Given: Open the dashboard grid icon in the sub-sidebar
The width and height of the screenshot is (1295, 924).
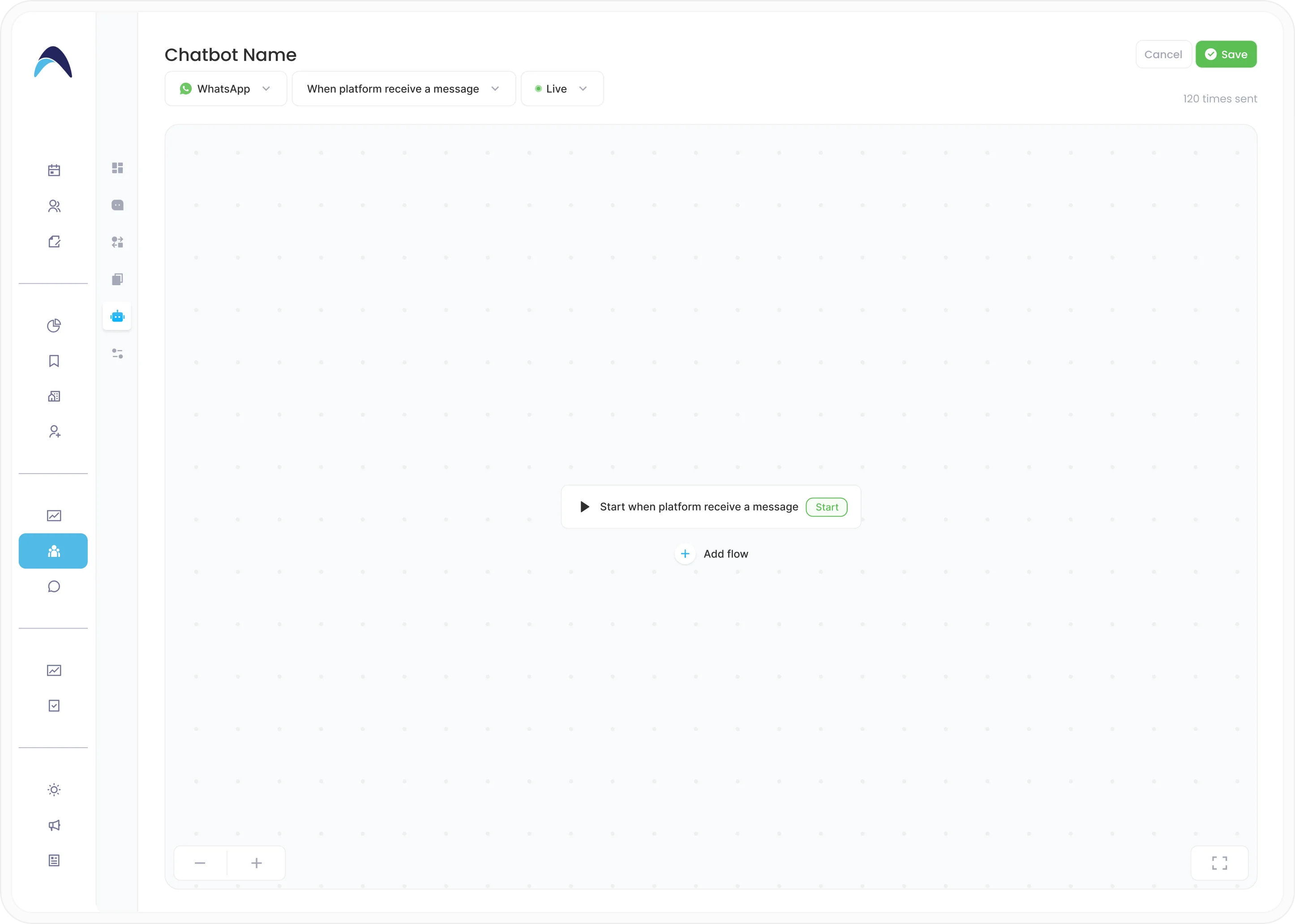Looking at the screenshot, I should [x=117, y=168].
